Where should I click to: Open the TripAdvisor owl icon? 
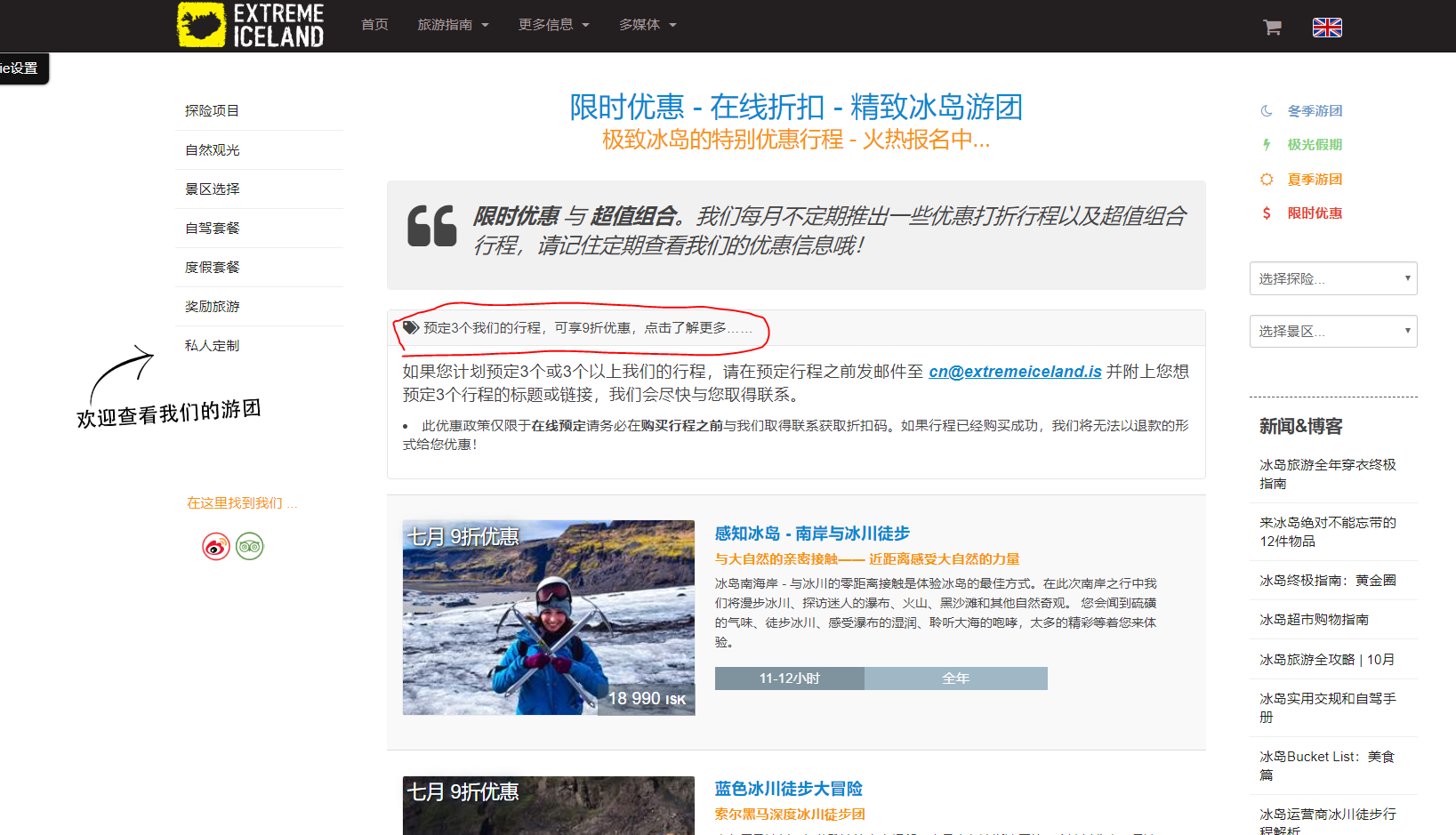[250, 546]
